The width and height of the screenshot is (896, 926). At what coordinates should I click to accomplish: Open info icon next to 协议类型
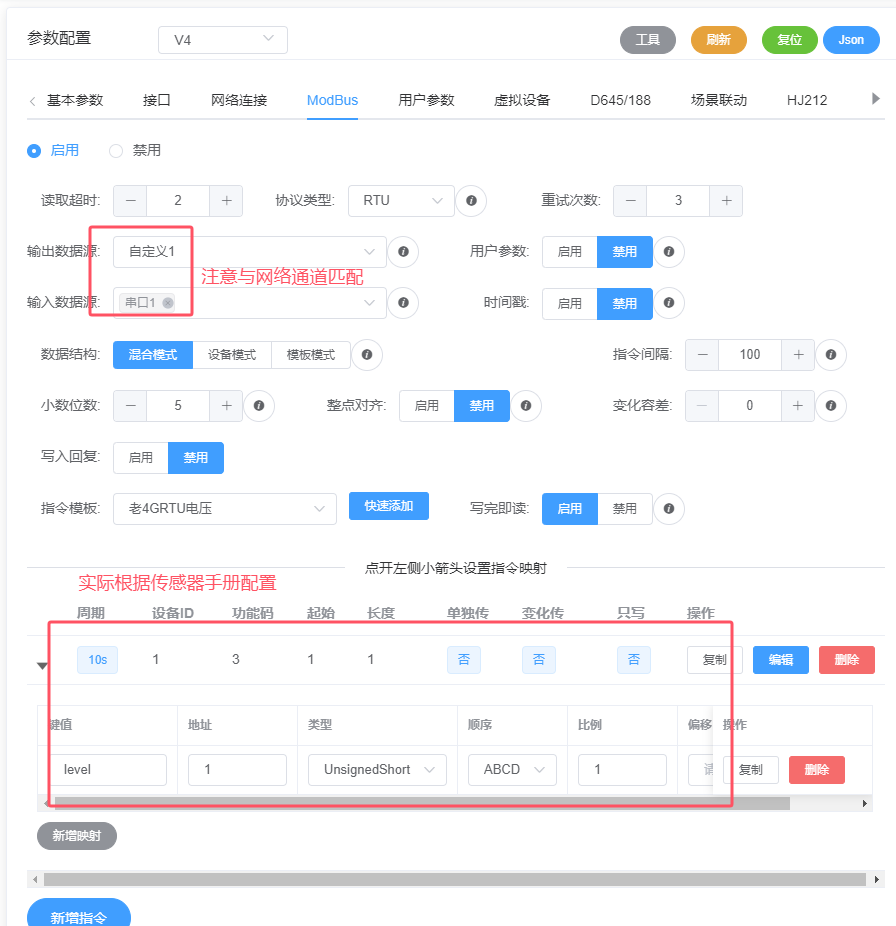click(471, 201)
